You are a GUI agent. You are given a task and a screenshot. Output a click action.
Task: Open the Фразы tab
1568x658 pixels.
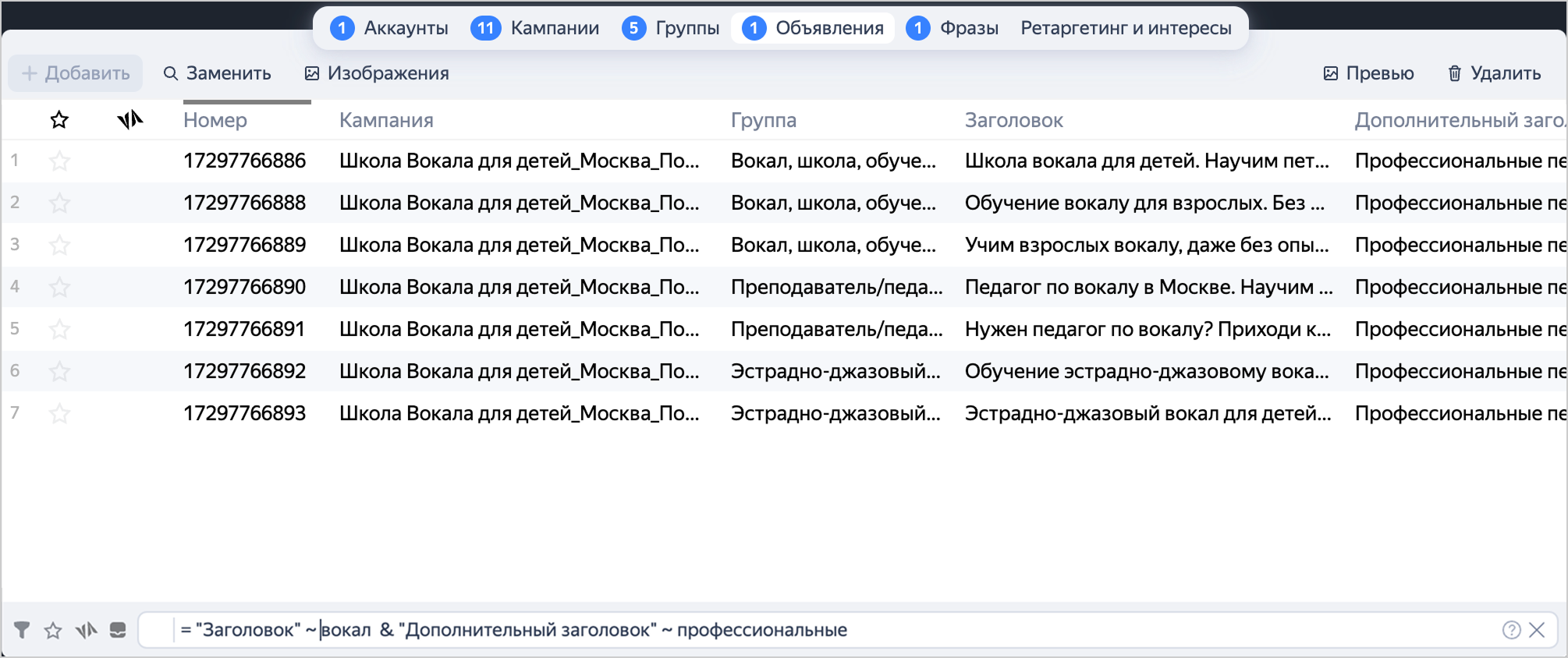(953, 28)
